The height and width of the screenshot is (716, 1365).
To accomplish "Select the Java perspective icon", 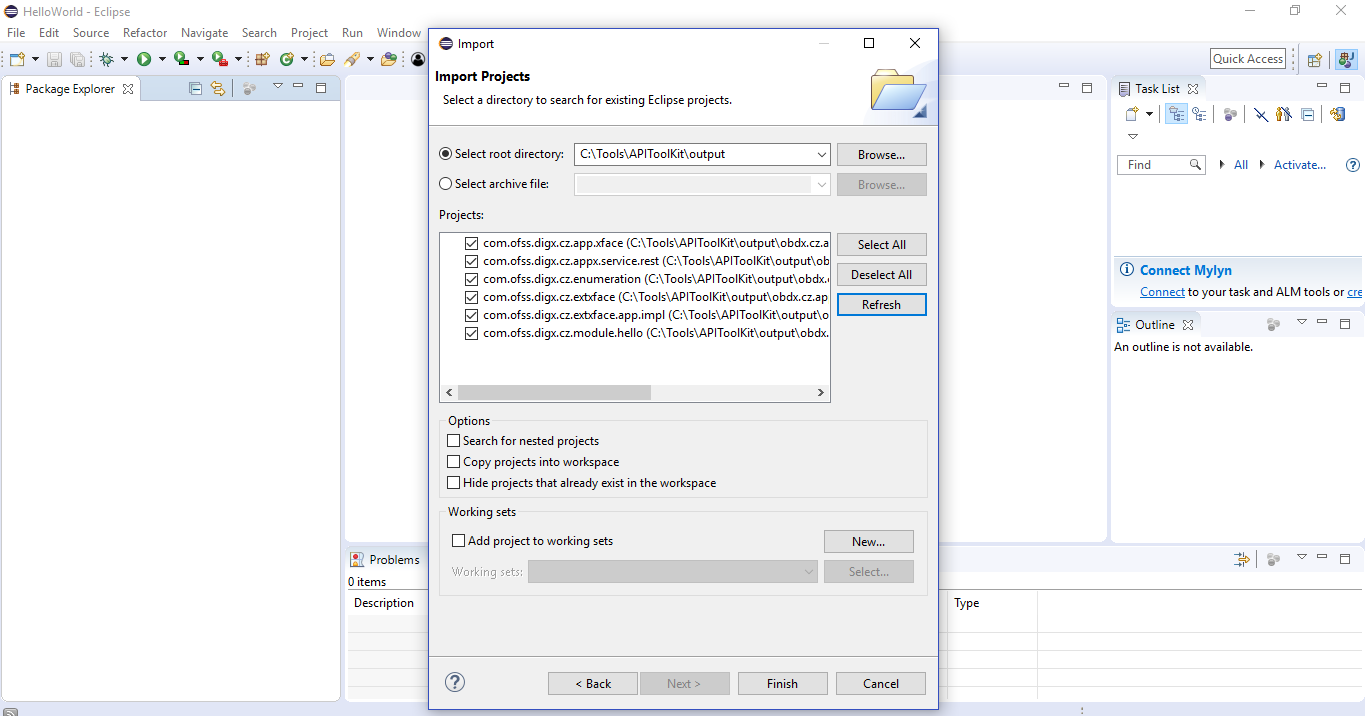I will pos(1344,59).
